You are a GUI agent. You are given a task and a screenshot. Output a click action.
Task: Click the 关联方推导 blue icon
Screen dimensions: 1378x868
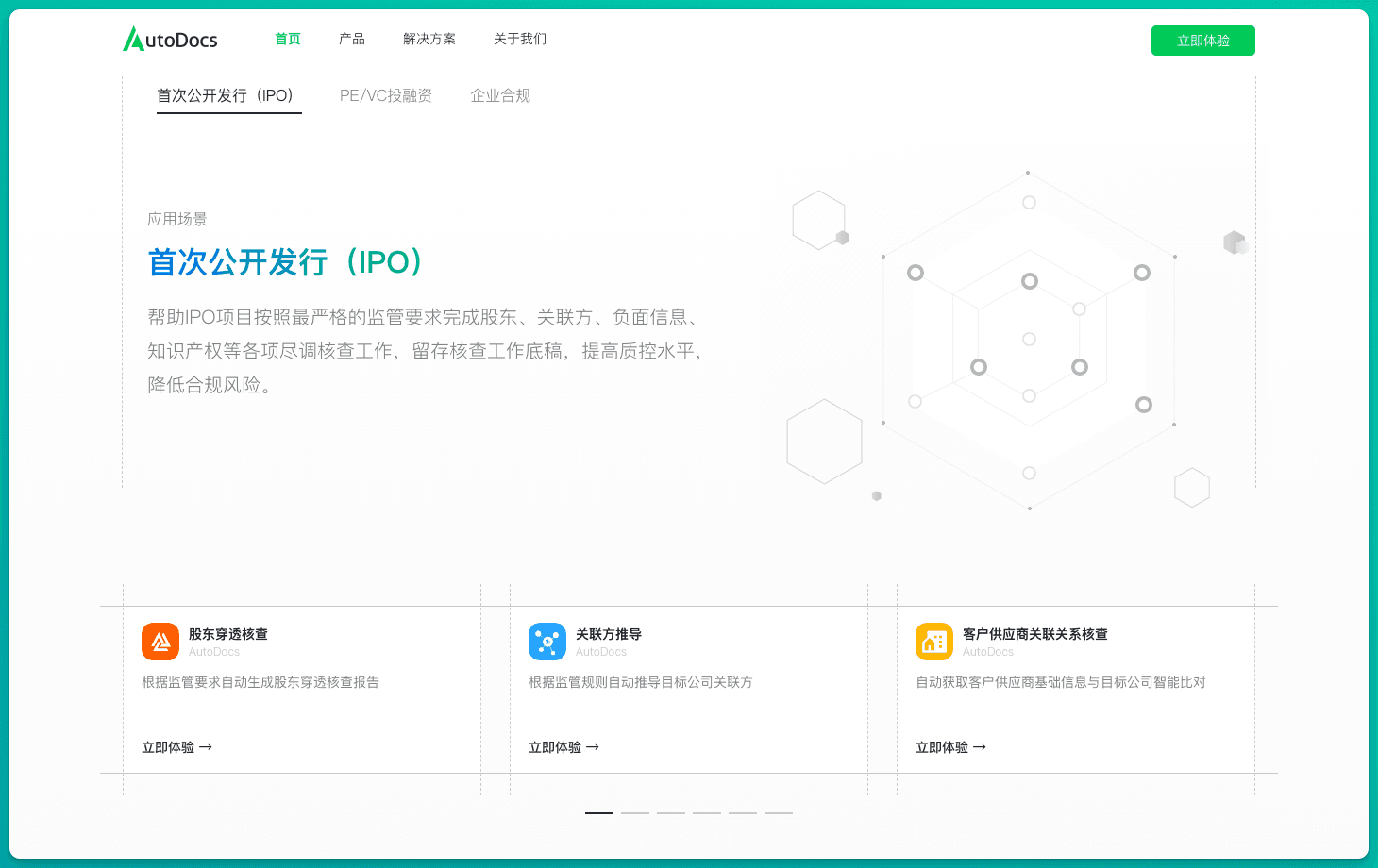coord(547,642)
